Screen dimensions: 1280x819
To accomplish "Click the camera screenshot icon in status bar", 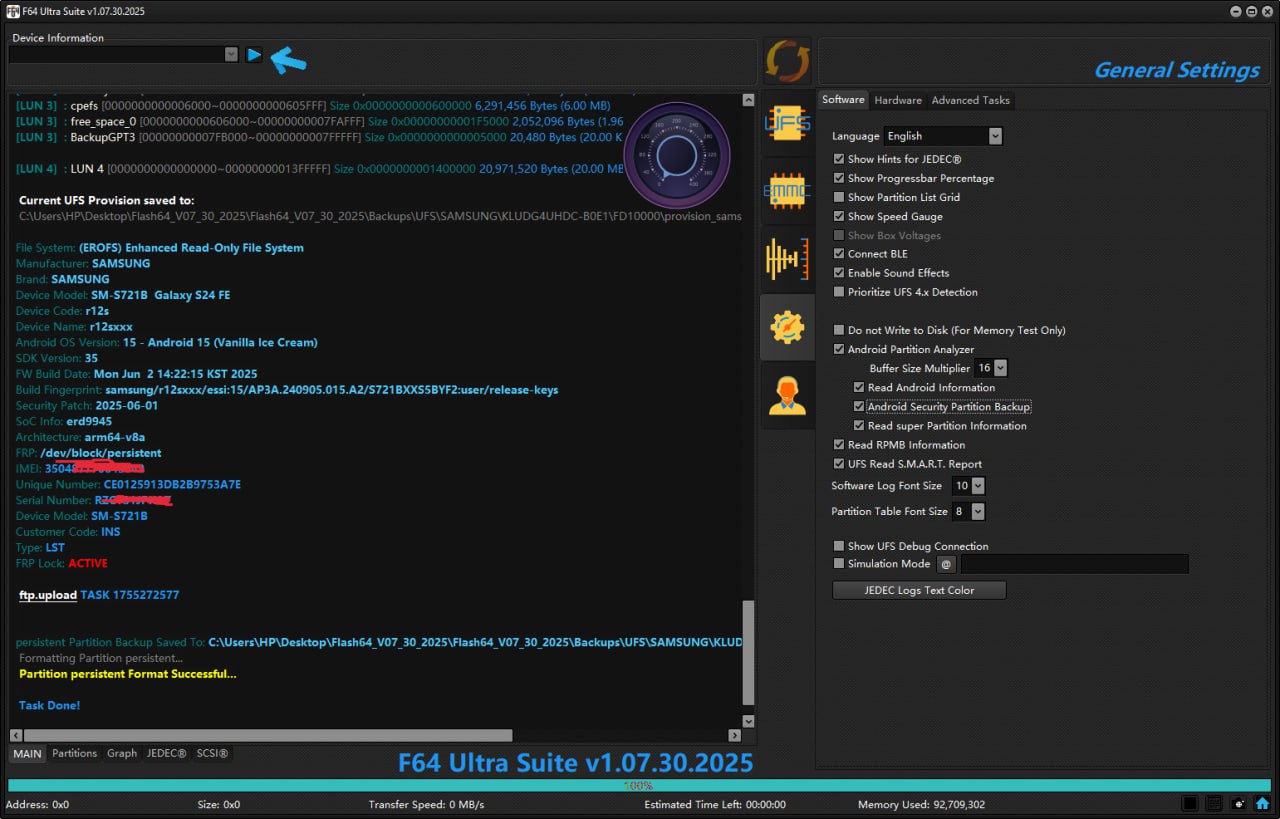I will tap(1238, 803).
